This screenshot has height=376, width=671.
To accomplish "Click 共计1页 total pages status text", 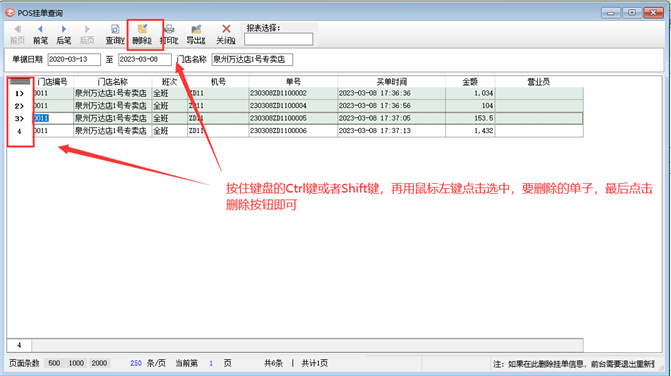I will click(x=315, y=363).
